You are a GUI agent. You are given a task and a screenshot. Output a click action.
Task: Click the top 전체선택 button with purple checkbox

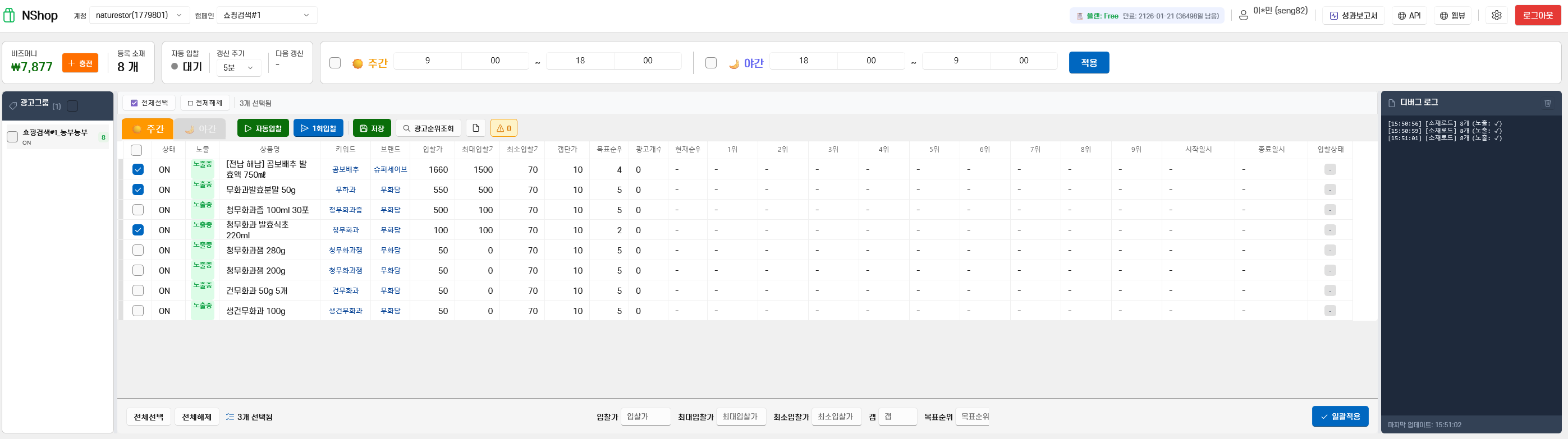(x=149, y=103)
